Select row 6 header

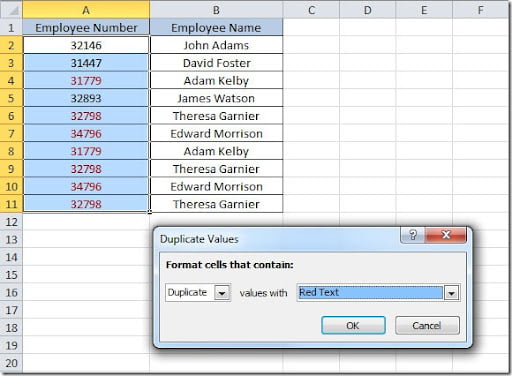point(11,116)
